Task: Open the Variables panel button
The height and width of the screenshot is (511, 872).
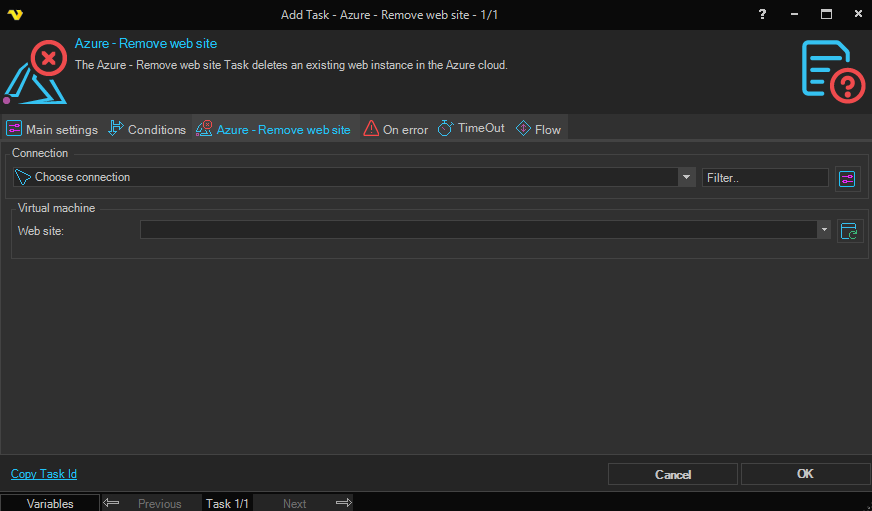Action: click(50, 503)
